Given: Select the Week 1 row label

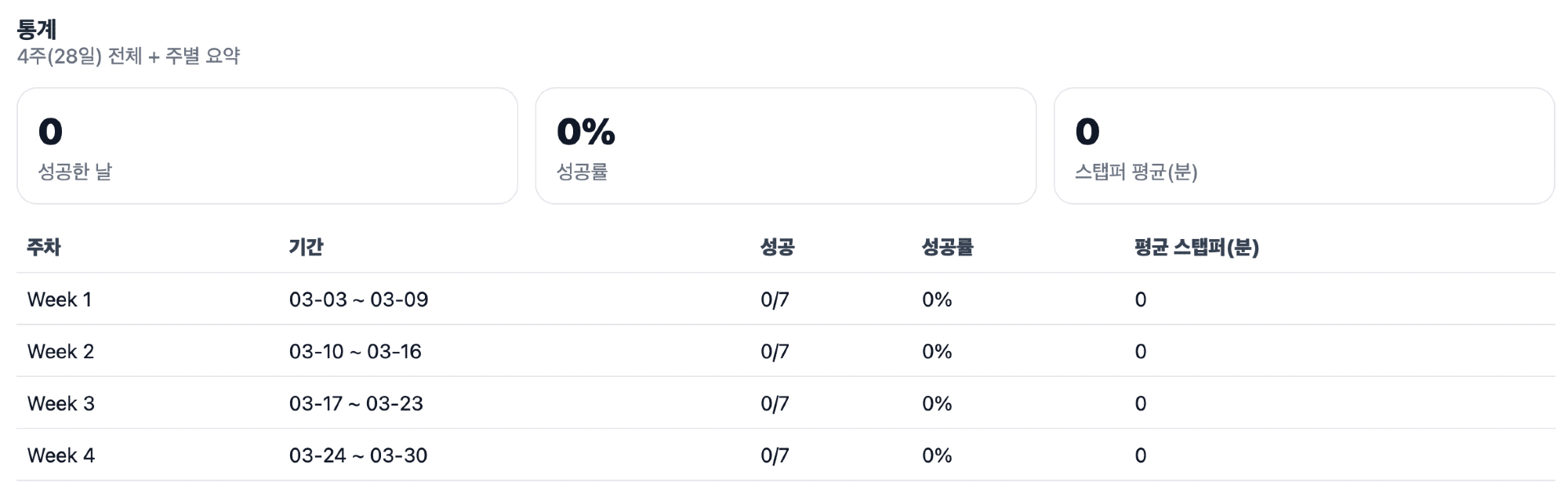Looking at the screenshot, I should click(x=60, y=299).
